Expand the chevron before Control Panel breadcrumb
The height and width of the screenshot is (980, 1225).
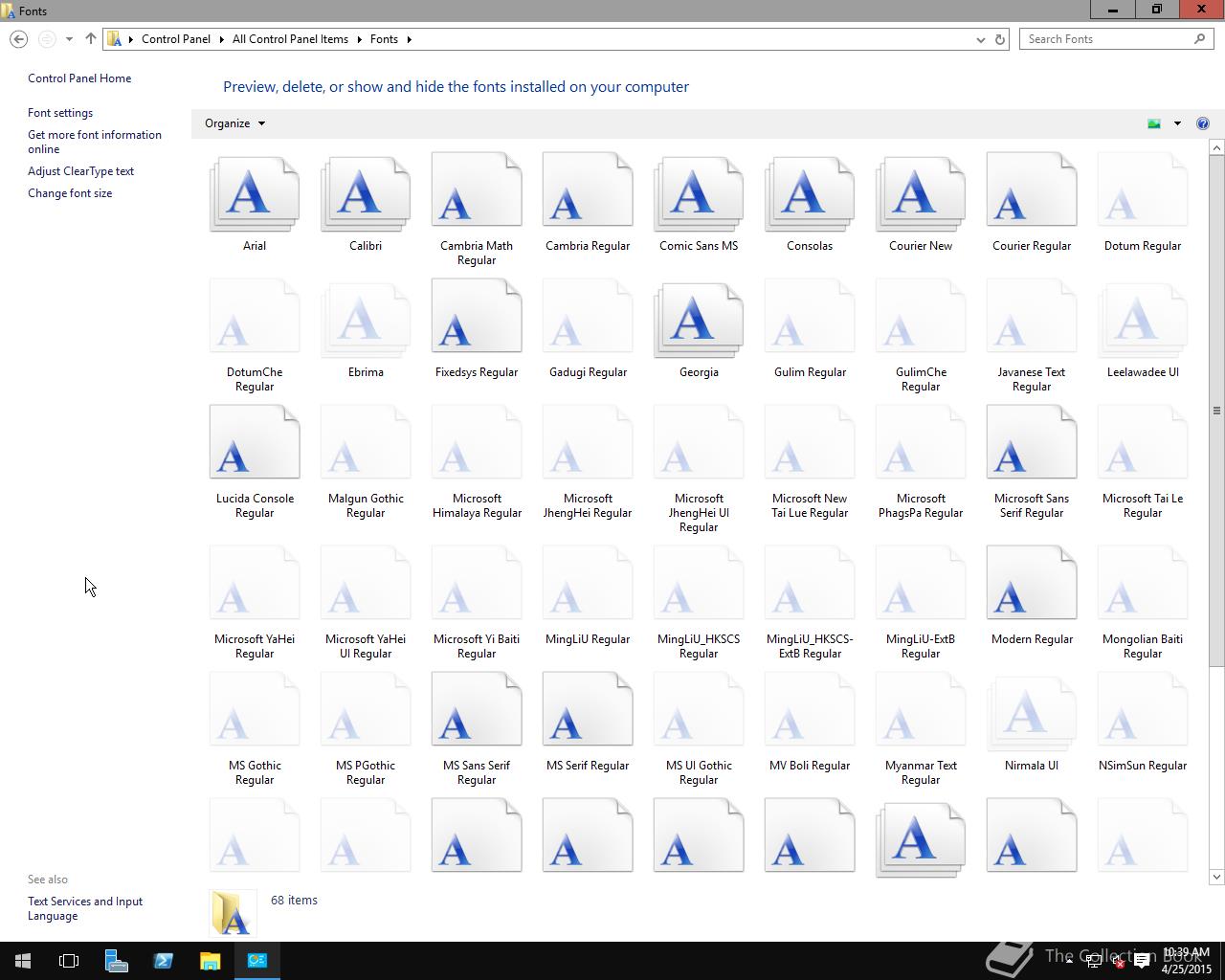click(131, 39)
